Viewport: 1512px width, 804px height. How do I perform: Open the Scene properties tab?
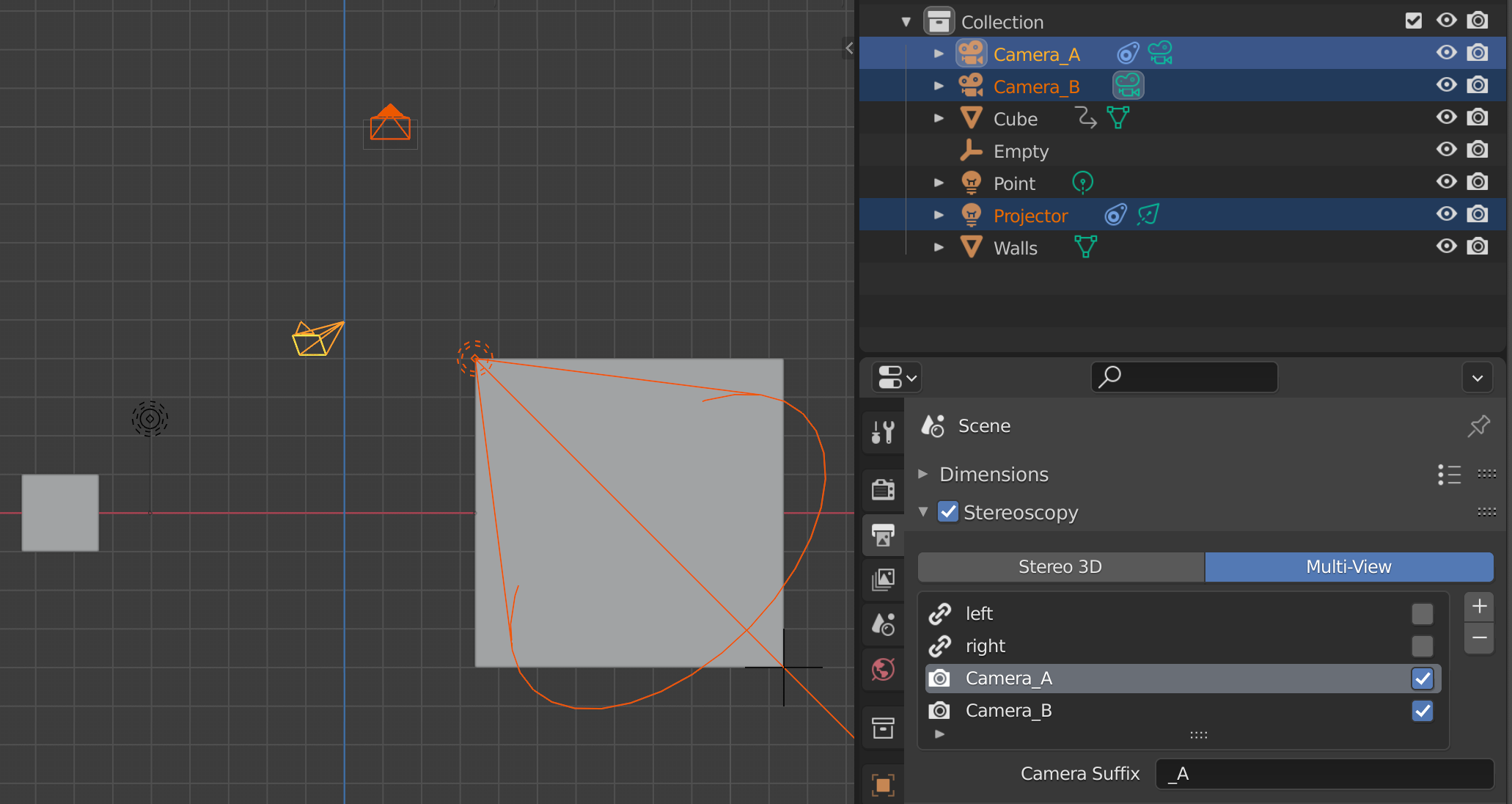coord(883,624)
